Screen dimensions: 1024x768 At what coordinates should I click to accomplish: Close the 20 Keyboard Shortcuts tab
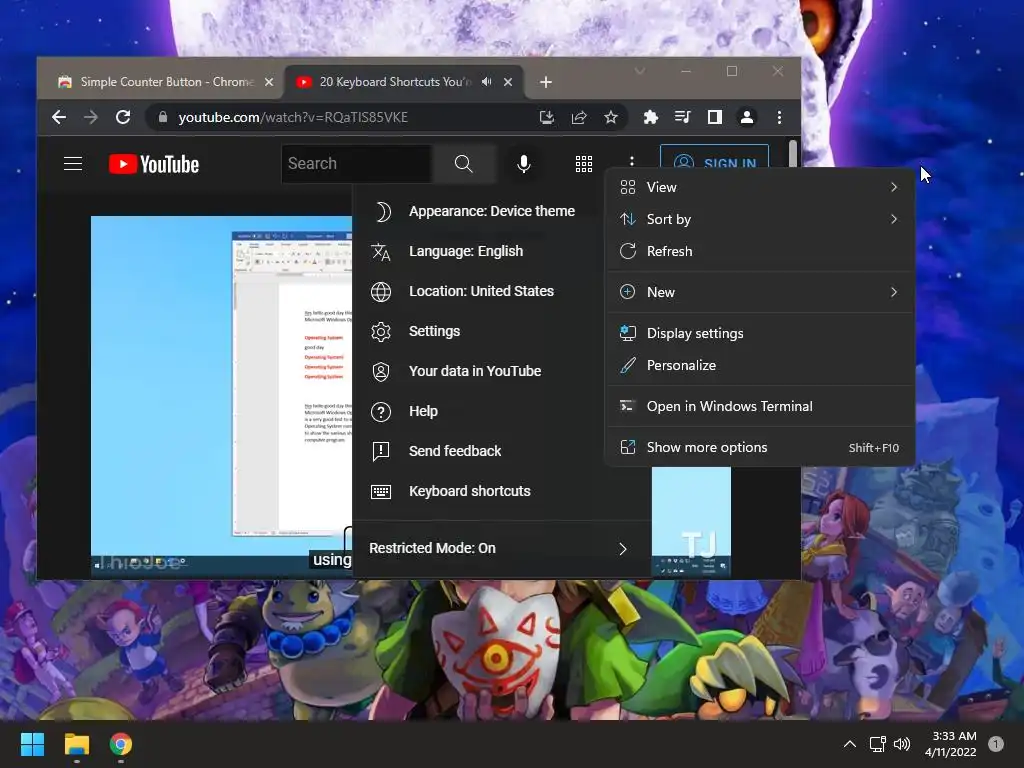point(508,82)
